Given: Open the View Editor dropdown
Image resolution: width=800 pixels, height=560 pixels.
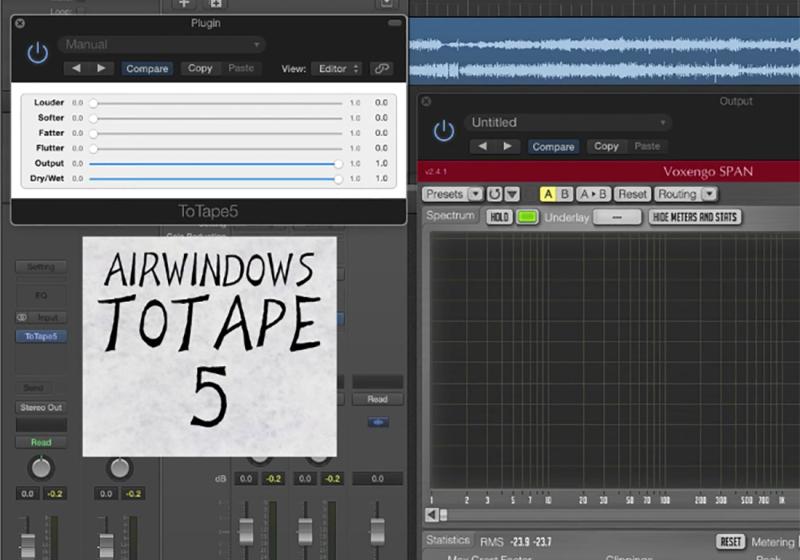Looking at the screenshot, I should point(337,69).
